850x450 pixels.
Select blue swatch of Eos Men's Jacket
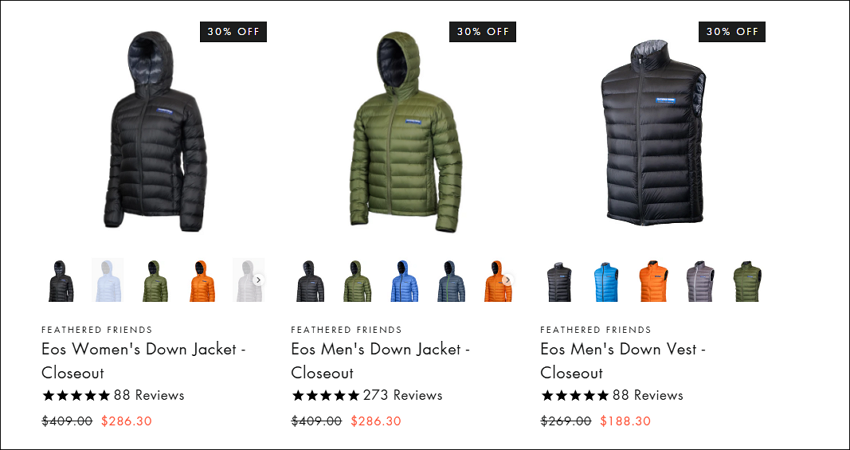point(404,280)
